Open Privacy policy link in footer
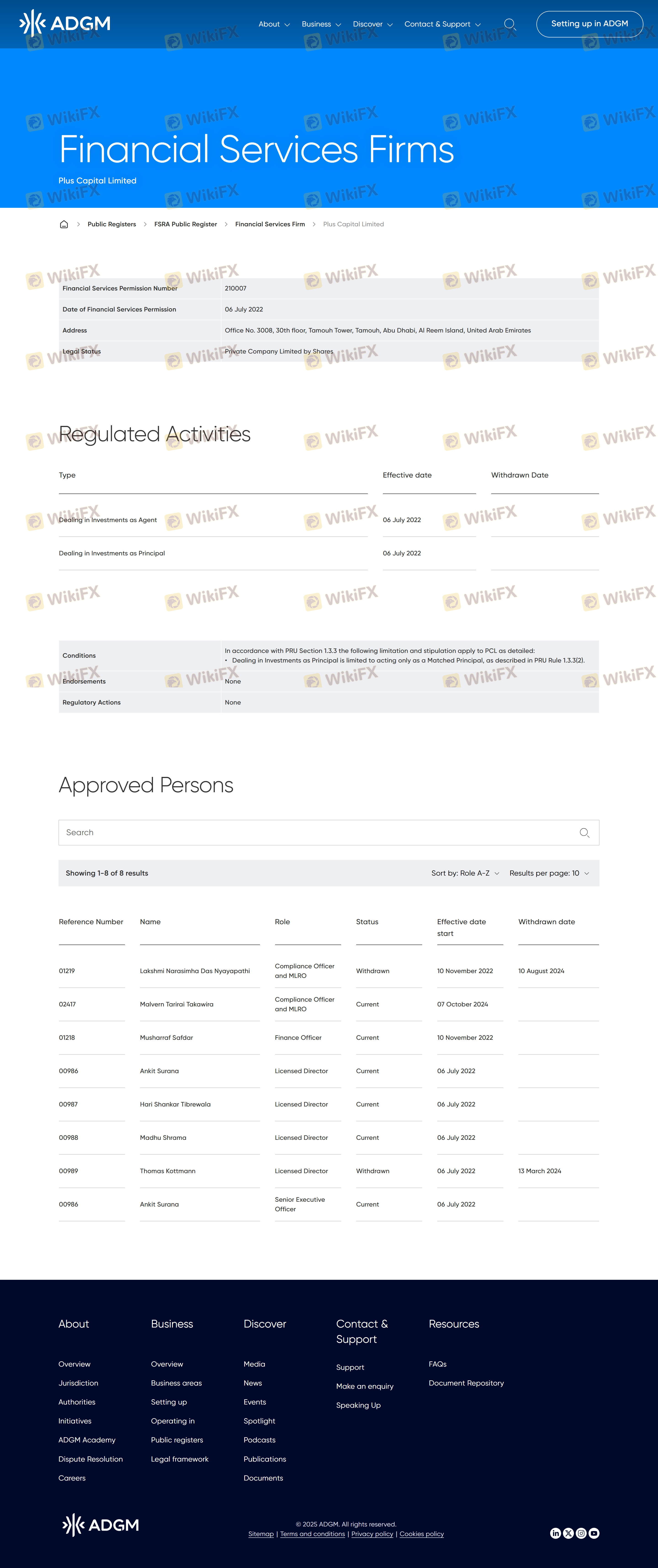This screenshot has width=658, height=1568. tap(372, 1534)
